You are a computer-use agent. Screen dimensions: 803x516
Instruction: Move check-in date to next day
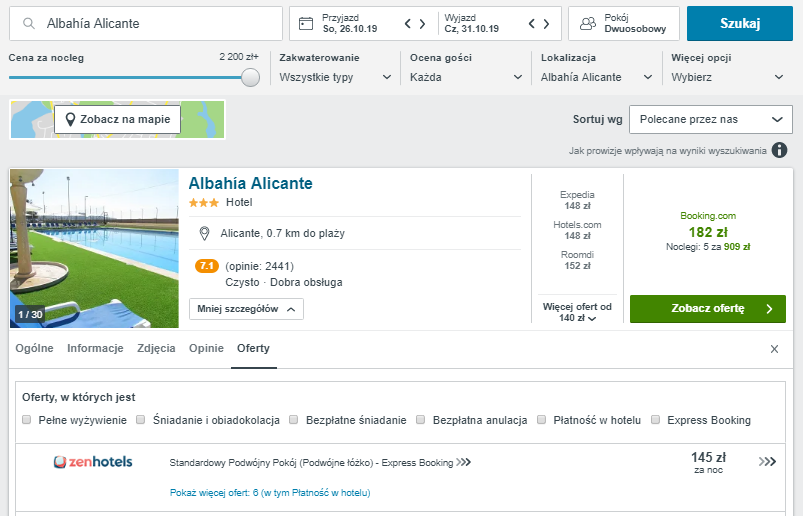pyautogui.click(x=422, y=24)
